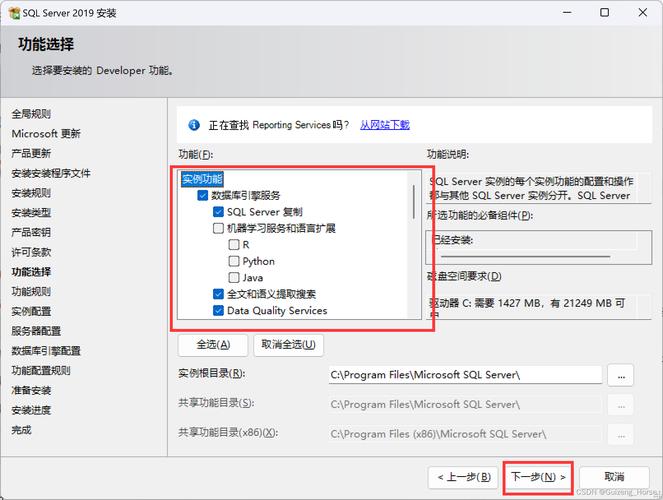Close the SQL Server 2019 setup window
The height and width of the screenshot is (500, 663).
tap(643, 13)
